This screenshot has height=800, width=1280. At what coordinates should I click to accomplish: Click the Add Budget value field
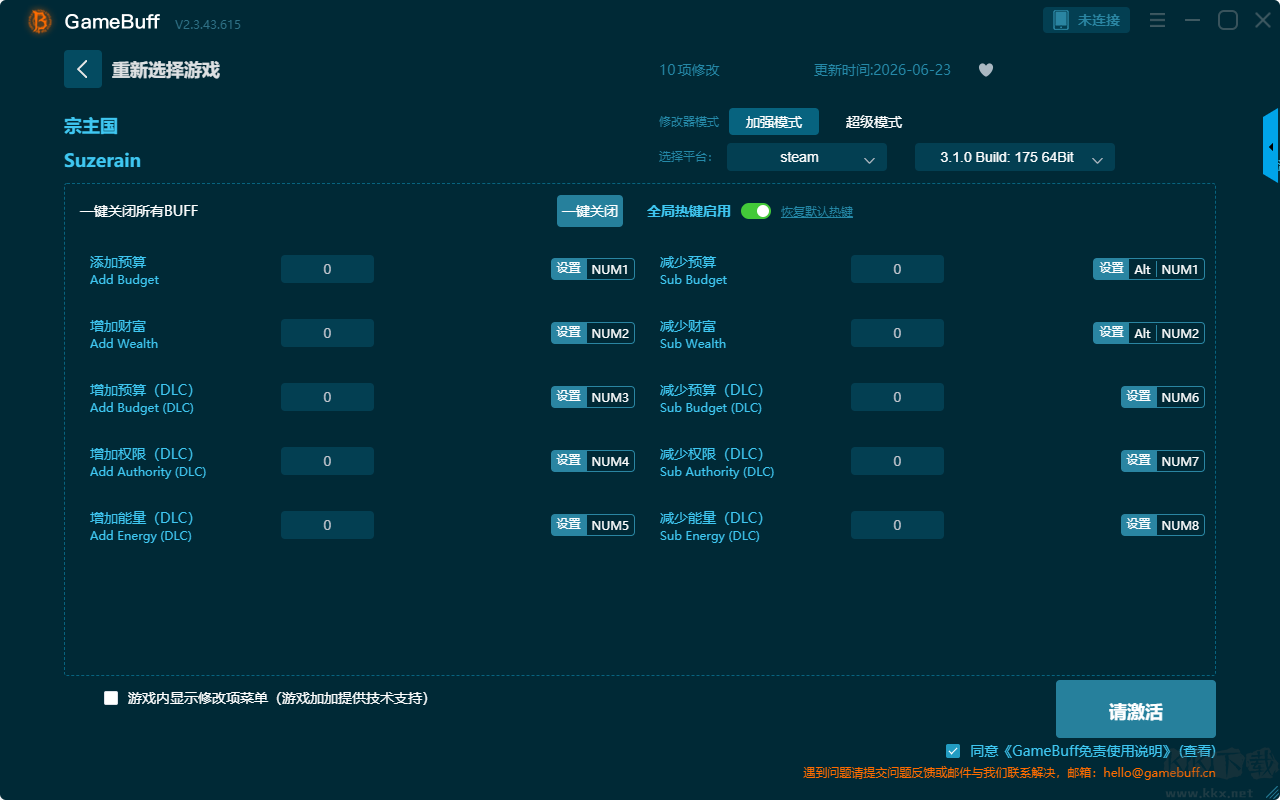(x=327, y=269)
